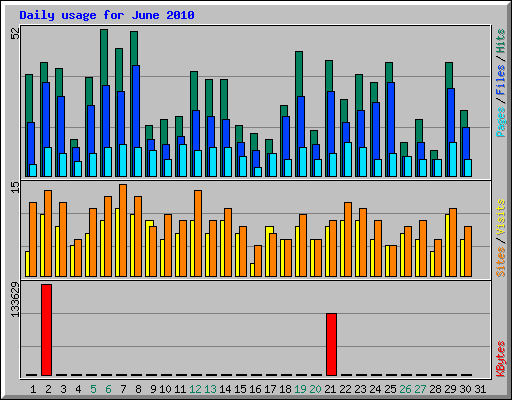Image resolution: width=512 pixels, height=400 pixels.
Task: Click the chart title 'Daily usage for June 2010'
Action: pos(107,15)
